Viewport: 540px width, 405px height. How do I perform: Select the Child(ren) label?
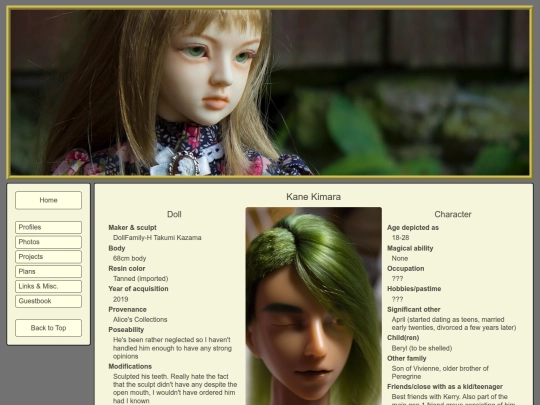[x=403, y=338]
